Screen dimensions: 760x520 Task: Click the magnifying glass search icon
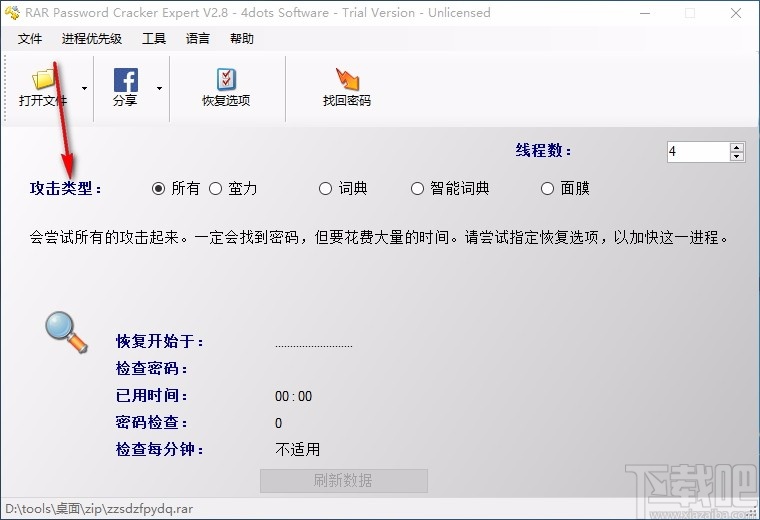point(66,332)
